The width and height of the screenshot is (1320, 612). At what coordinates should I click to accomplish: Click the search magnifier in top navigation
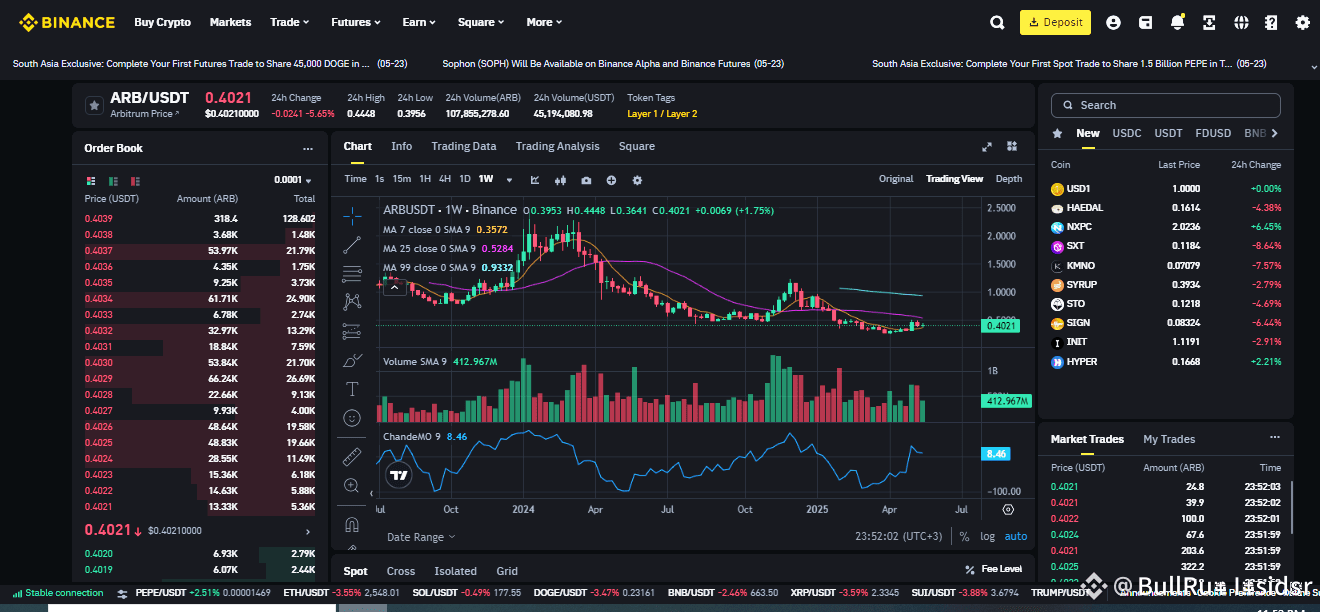coord(997,22)
